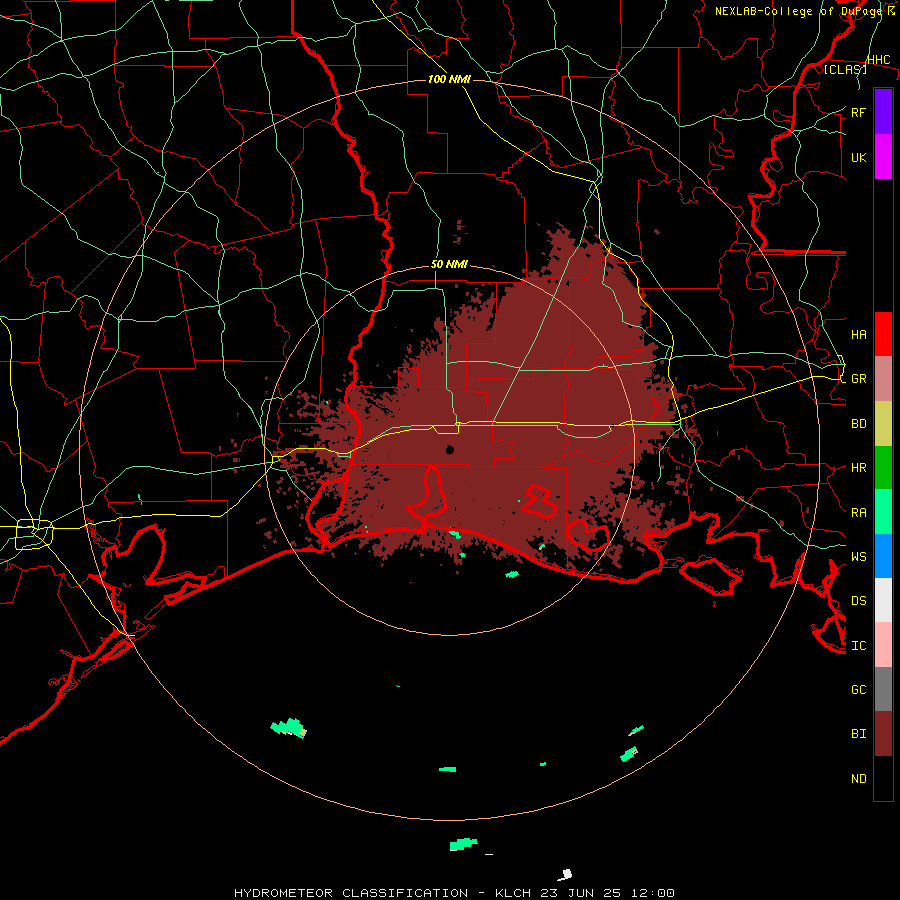This screenshot has width=900, height=900.
Task: Click the light green RA rain swatch
Action: pyautogui.click(x=883, y=512)
